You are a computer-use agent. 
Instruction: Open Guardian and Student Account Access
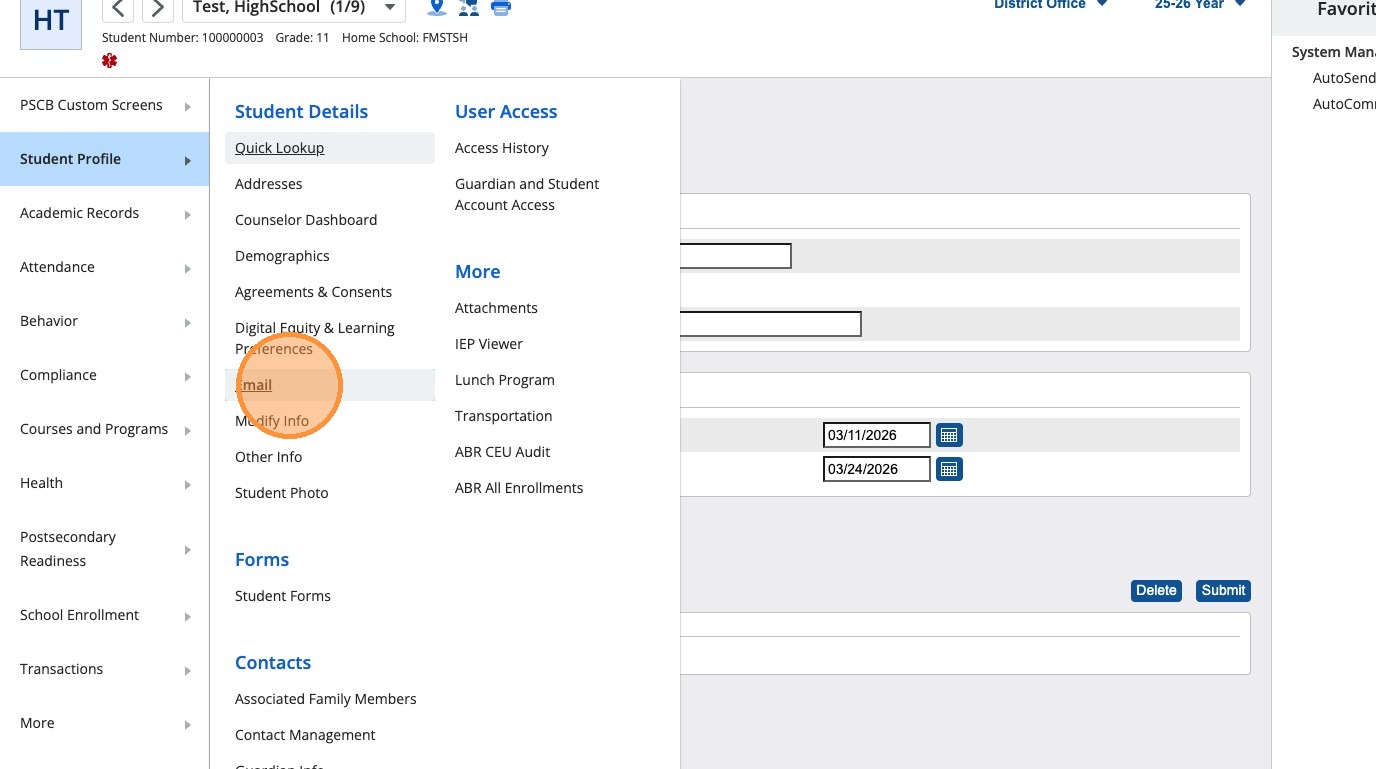tap(527, 194)
